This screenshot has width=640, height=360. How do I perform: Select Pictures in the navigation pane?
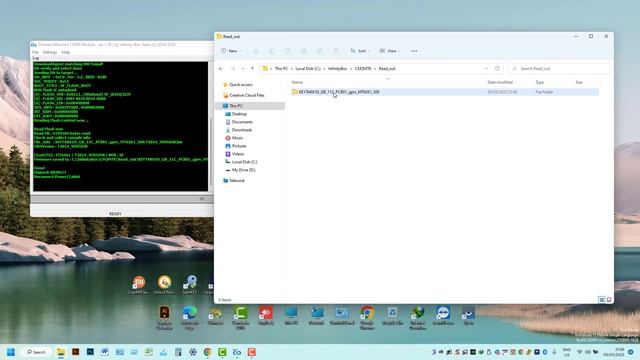[x=236, y=146]
